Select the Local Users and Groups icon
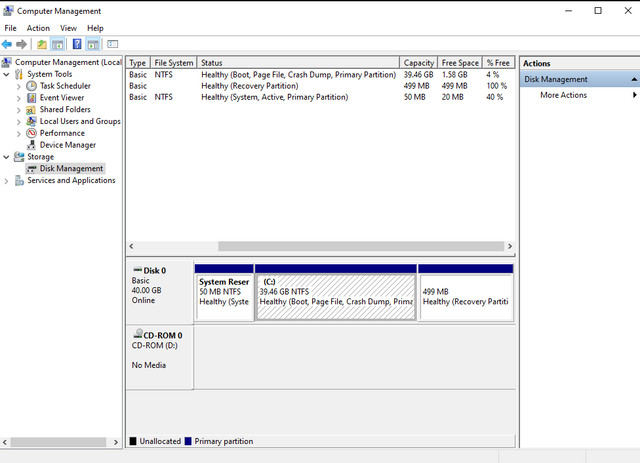 [31, 121]
